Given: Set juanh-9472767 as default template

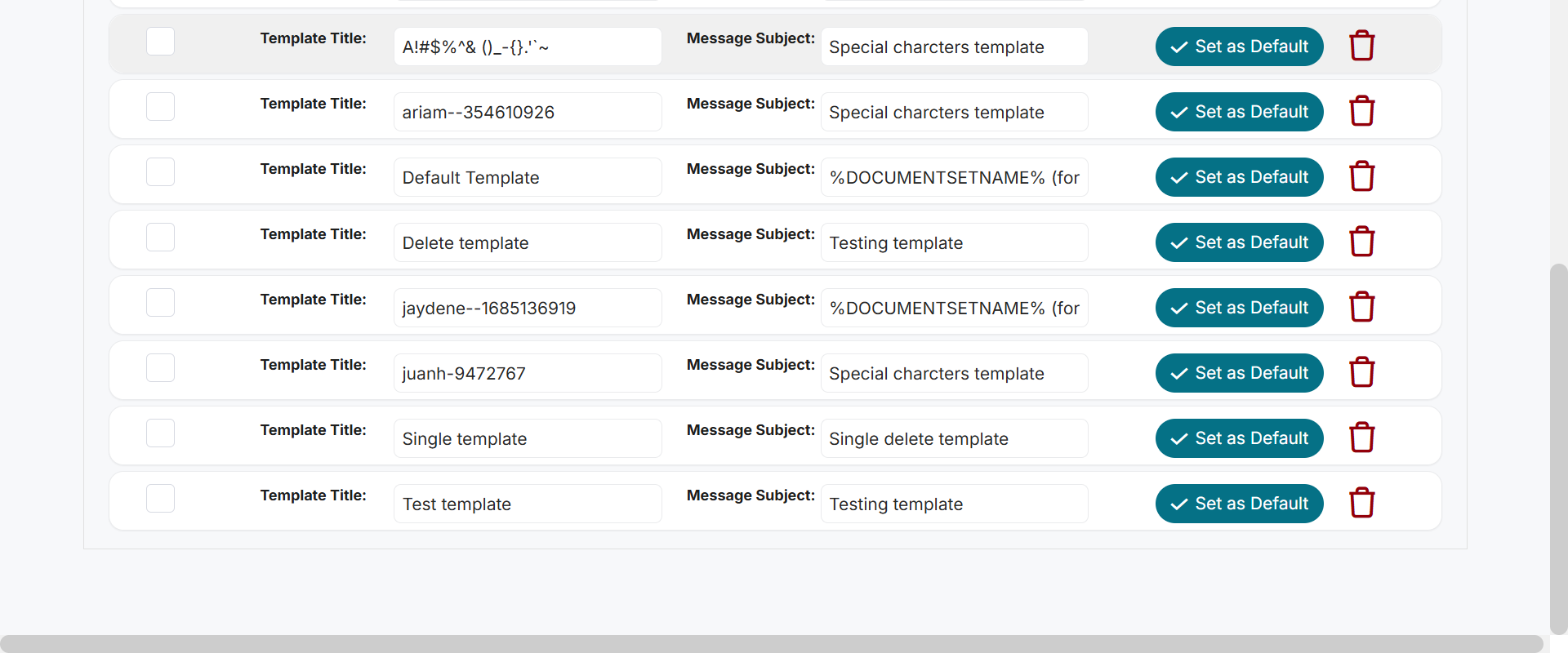Looking at the screenshot, I should (x=1239, y=373).
